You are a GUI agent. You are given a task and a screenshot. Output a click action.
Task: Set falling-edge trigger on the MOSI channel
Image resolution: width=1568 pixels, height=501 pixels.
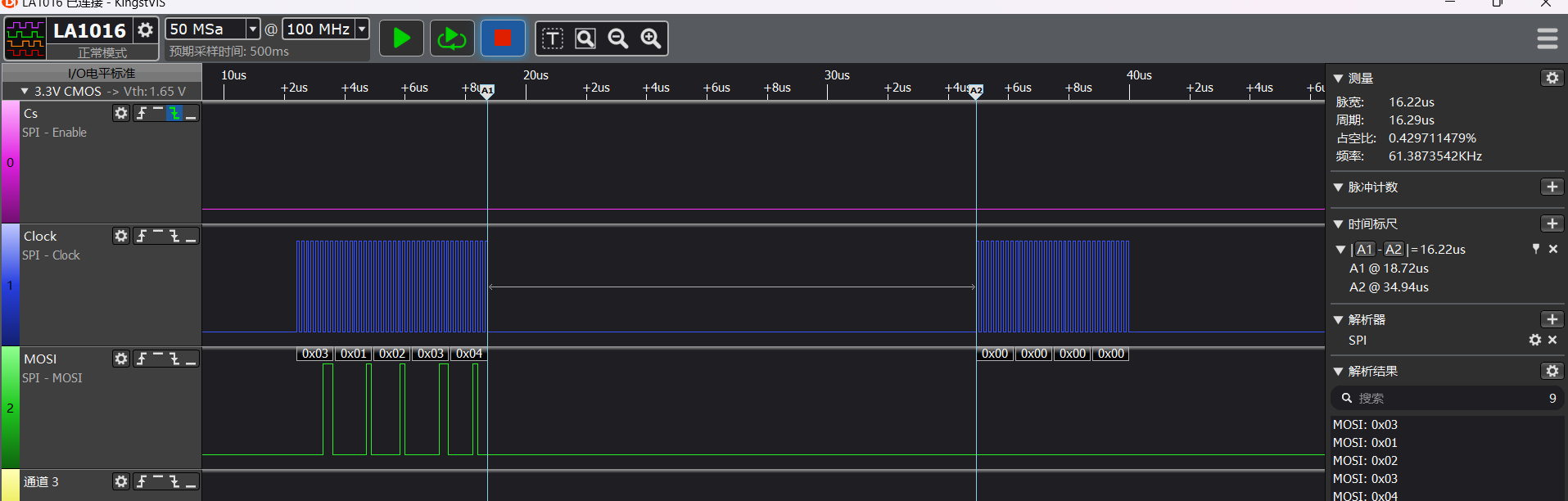click(x=174, y=359)
